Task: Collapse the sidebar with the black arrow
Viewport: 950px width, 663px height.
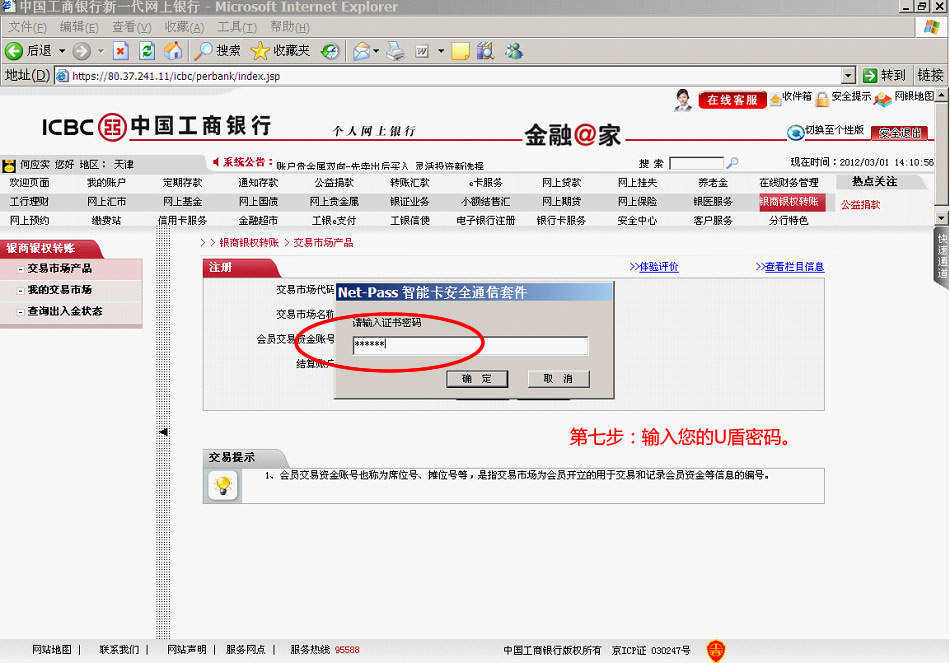Action: (x=163, y=432)
